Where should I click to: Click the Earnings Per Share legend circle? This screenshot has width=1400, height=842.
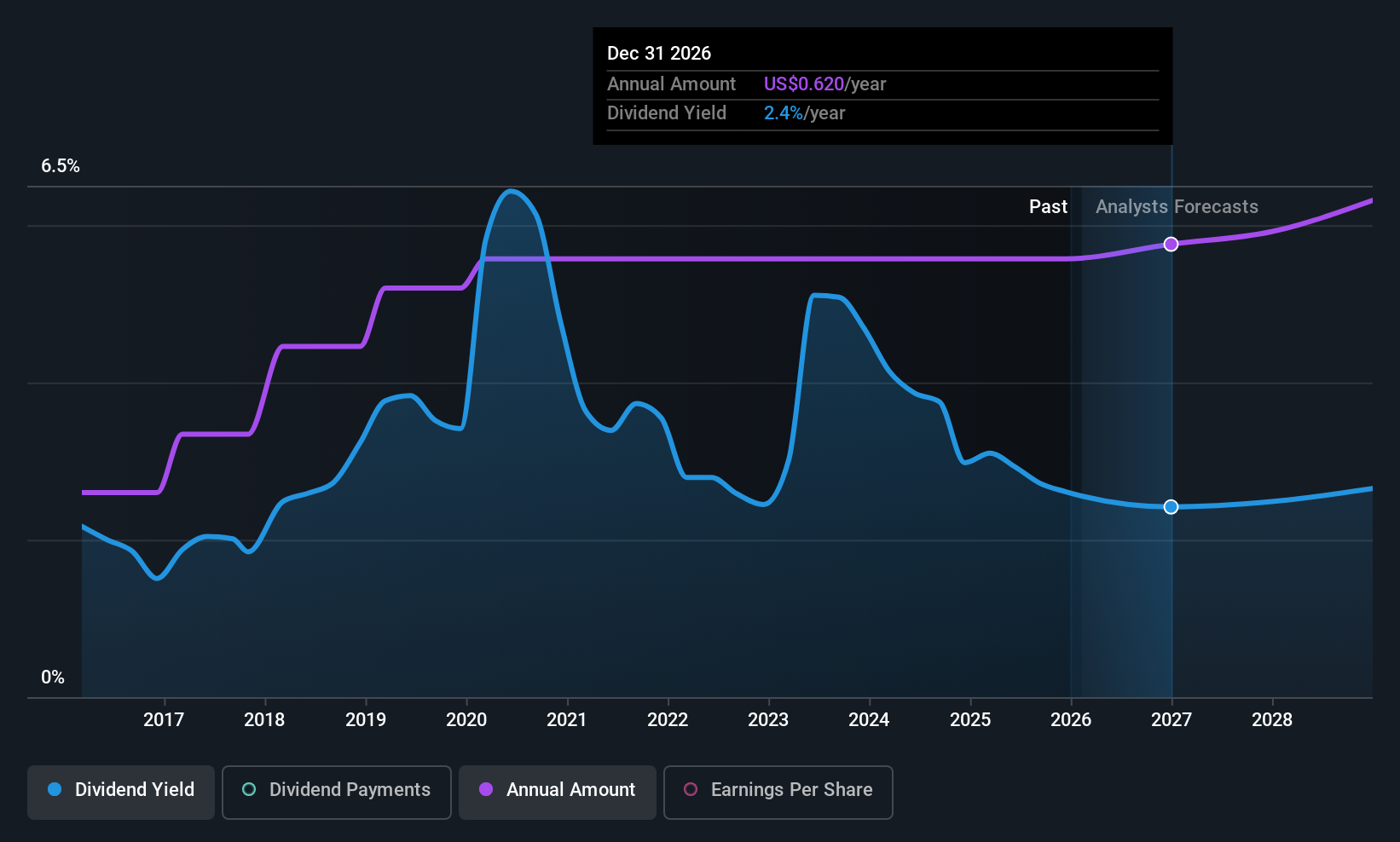691,789
